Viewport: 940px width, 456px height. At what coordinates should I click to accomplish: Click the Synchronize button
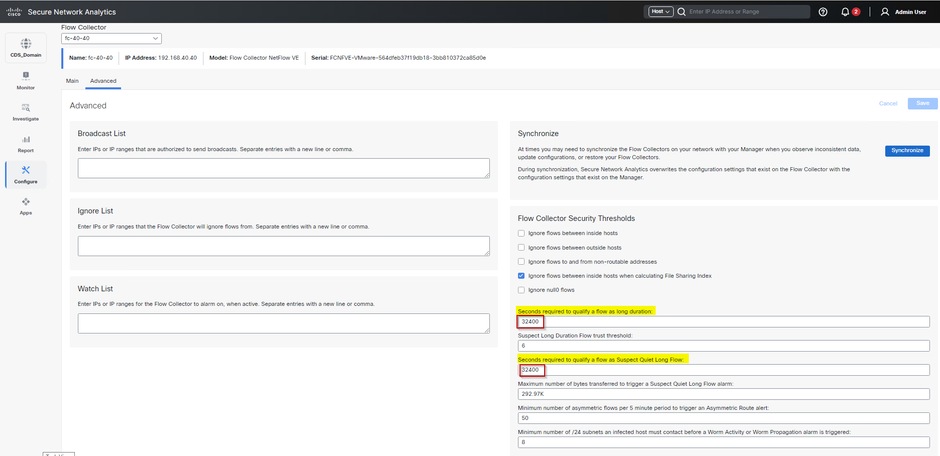[907, 150]
